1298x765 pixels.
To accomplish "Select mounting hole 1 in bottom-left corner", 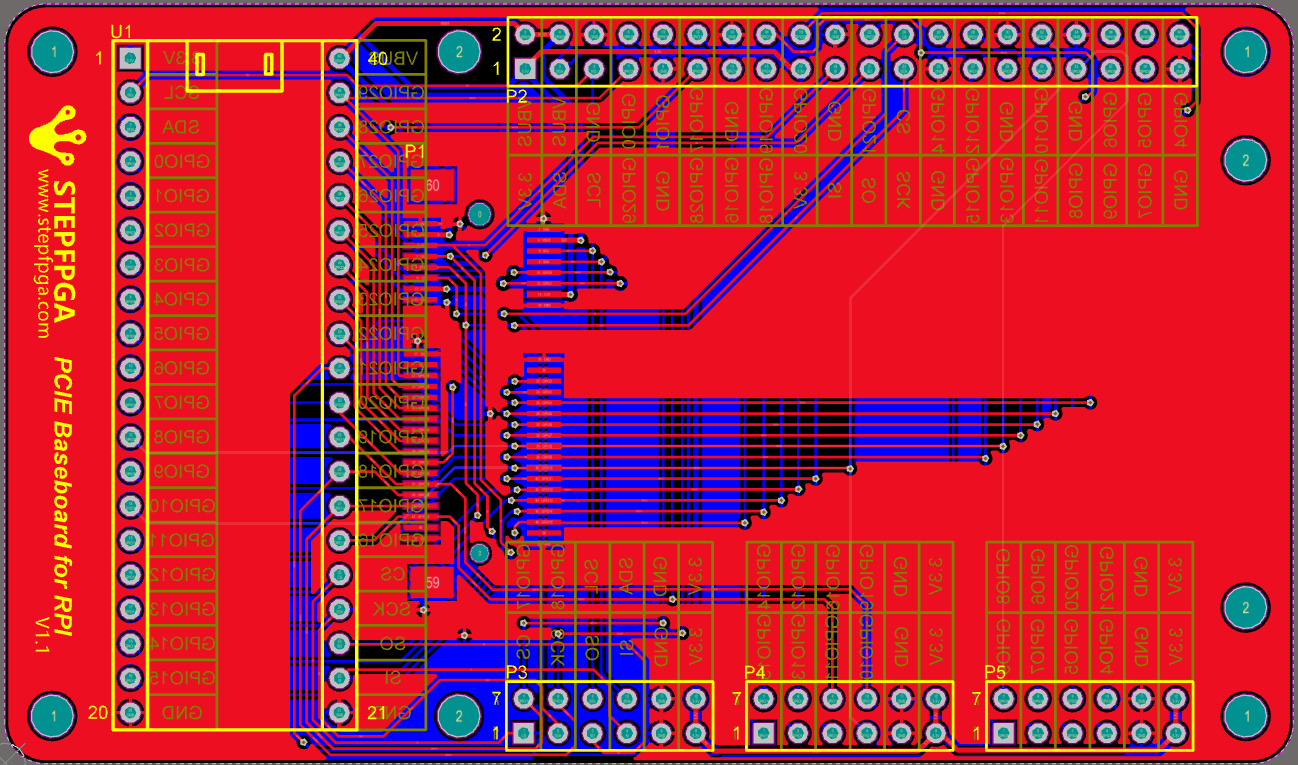I will click(x=53, y=715).
